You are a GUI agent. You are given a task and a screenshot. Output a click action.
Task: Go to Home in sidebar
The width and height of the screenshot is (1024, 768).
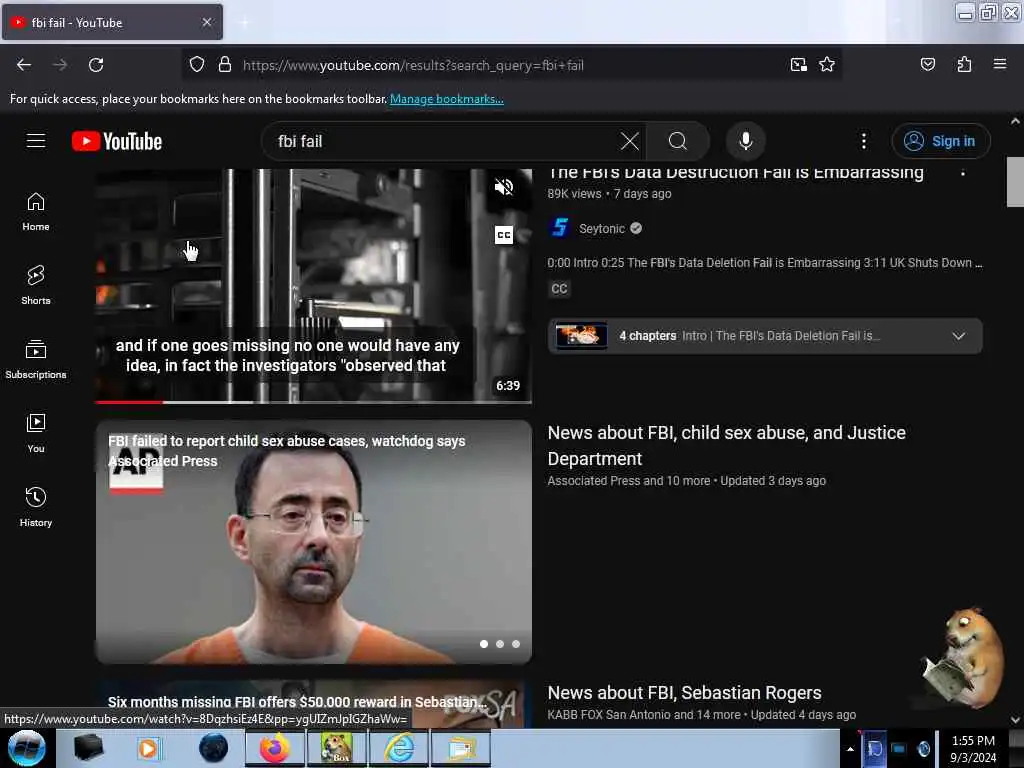tap(36, 212)
